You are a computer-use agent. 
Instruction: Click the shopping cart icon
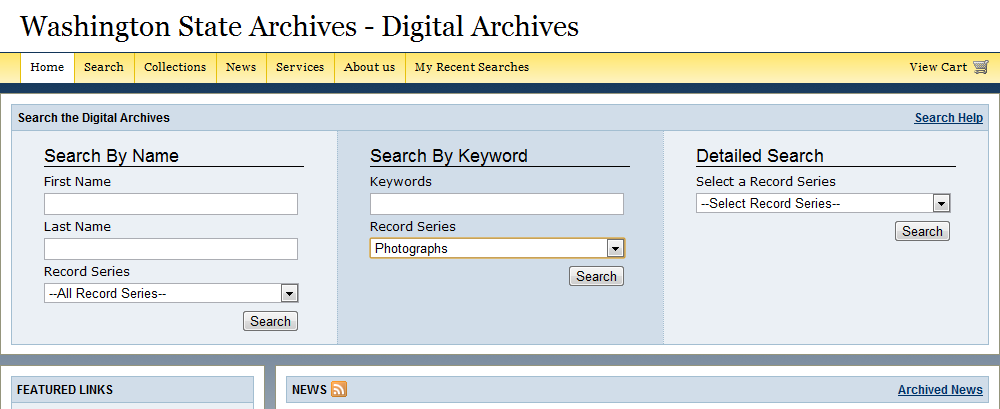click(x=980, y=67)
